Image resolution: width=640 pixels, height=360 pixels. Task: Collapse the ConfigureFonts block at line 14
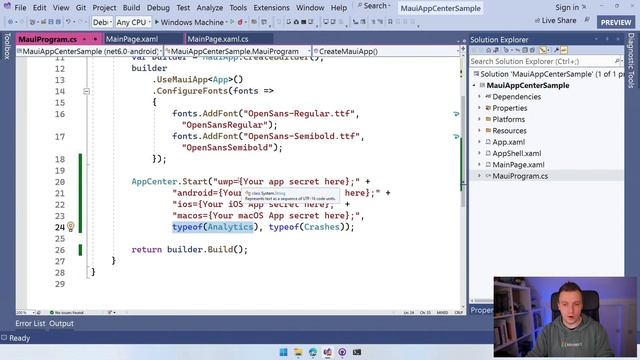pyautogui.click(x=86, y=91)
